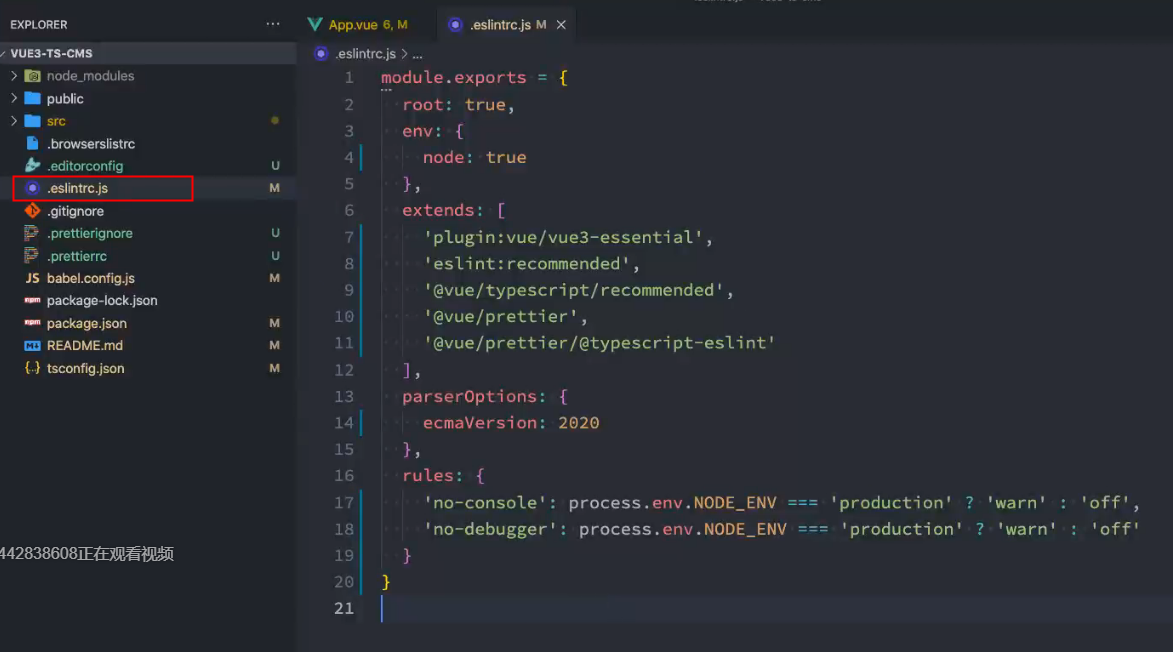Click the babel.config.js JS icon
The height and width of the screenshot is (652, 1173).
(x=32, y=278)
